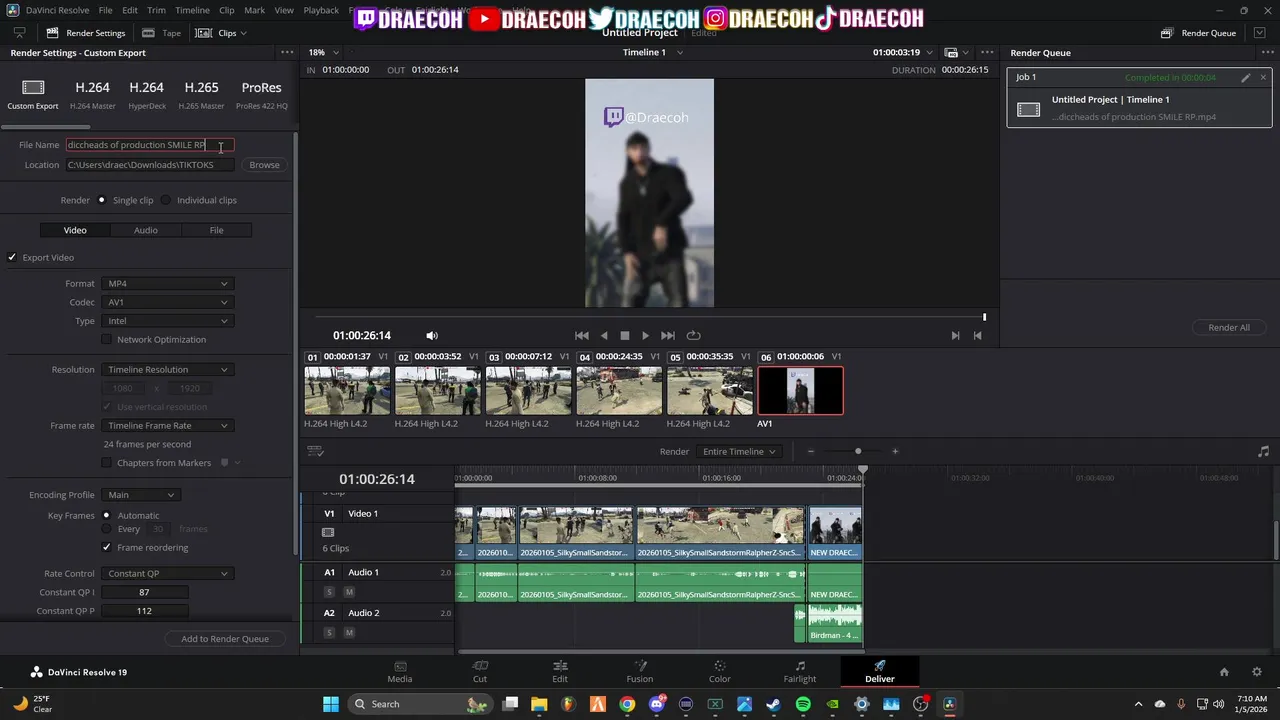Go to the Fairlight page
The height and width of the screenshot is (720, 1280).
tap(800, 671)
